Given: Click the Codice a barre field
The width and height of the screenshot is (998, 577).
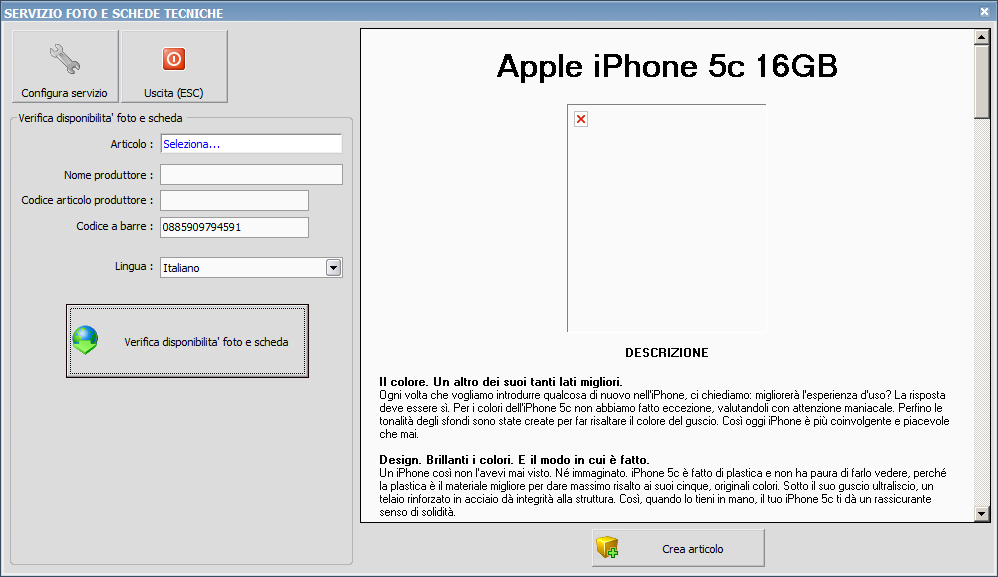Looking at the screenshot, I should [x=234, y=227].
